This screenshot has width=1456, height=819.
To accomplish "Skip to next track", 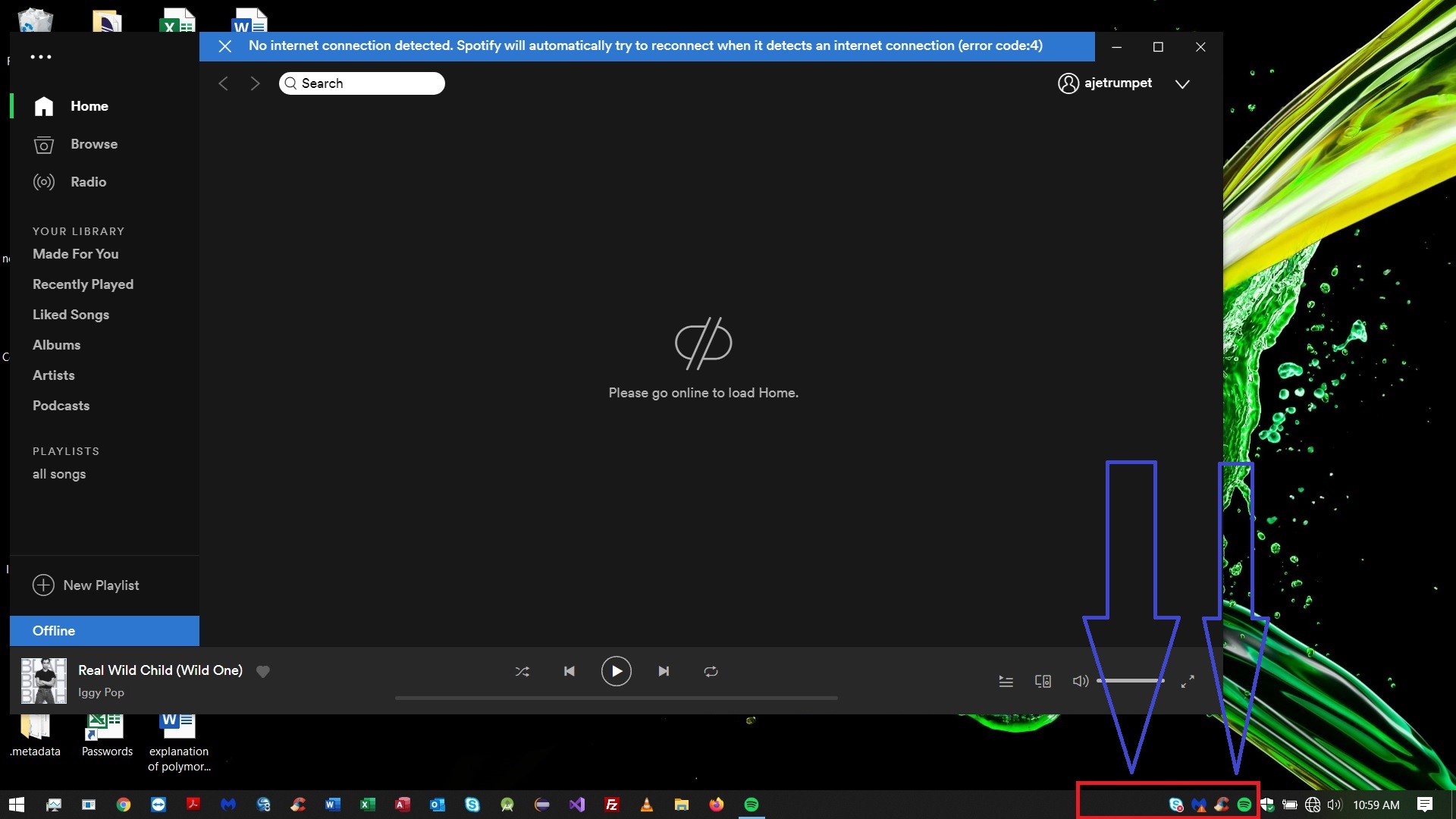I will (664, 671).
